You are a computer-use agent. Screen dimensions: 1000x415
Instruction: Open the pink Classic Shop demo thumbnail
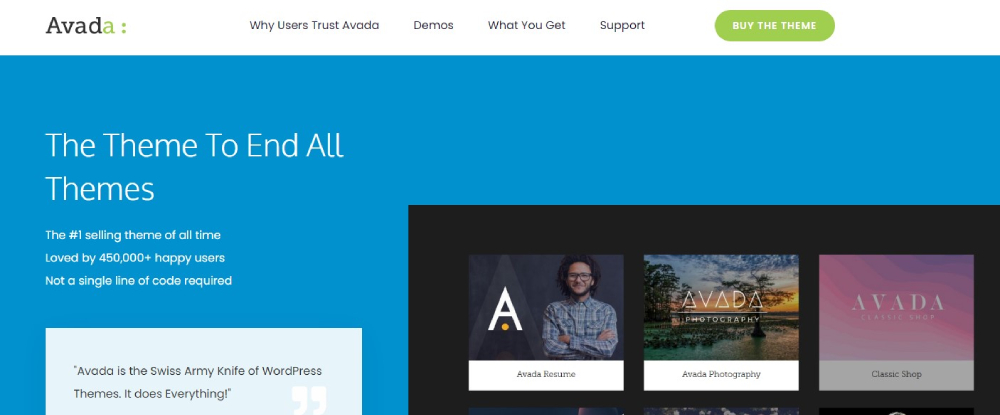pos(896,307)
